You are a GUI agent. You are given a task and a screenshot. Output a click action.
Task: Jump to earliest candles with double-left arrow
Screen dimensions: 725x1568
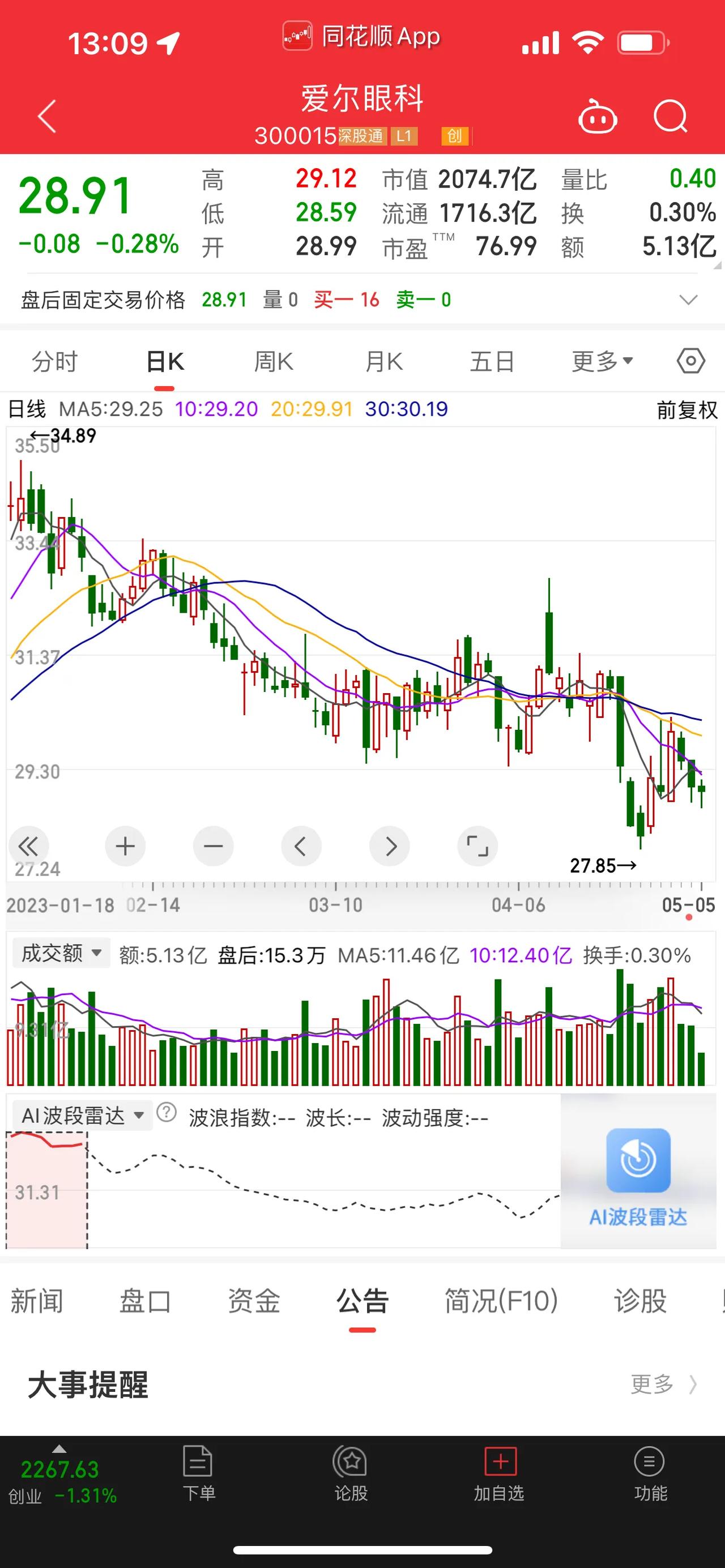pos(28,846)
